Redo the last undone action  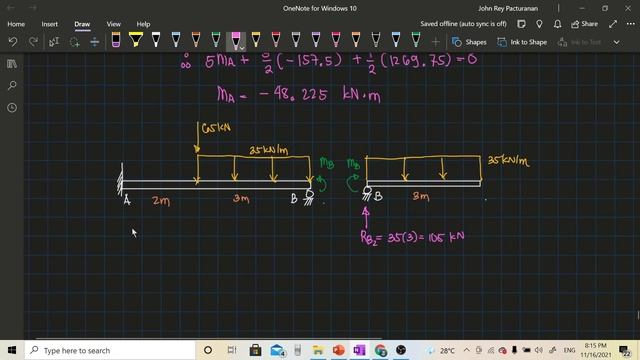[x=33, y=42]
